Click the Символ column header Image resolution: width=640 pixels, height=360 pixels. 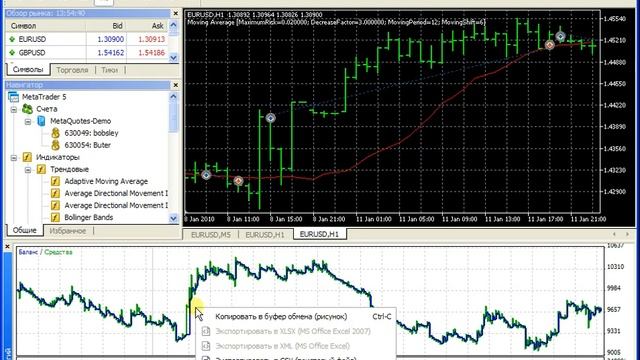pos(23,26)
